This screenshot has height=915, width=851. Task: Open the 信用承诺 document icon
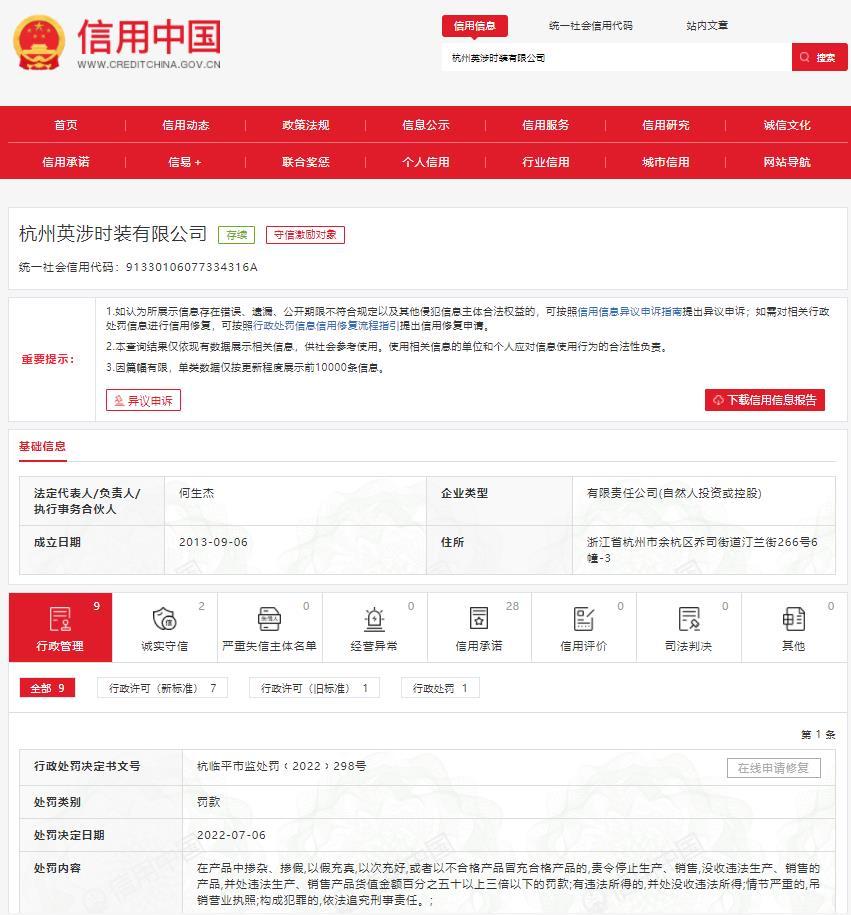(479, 619)
